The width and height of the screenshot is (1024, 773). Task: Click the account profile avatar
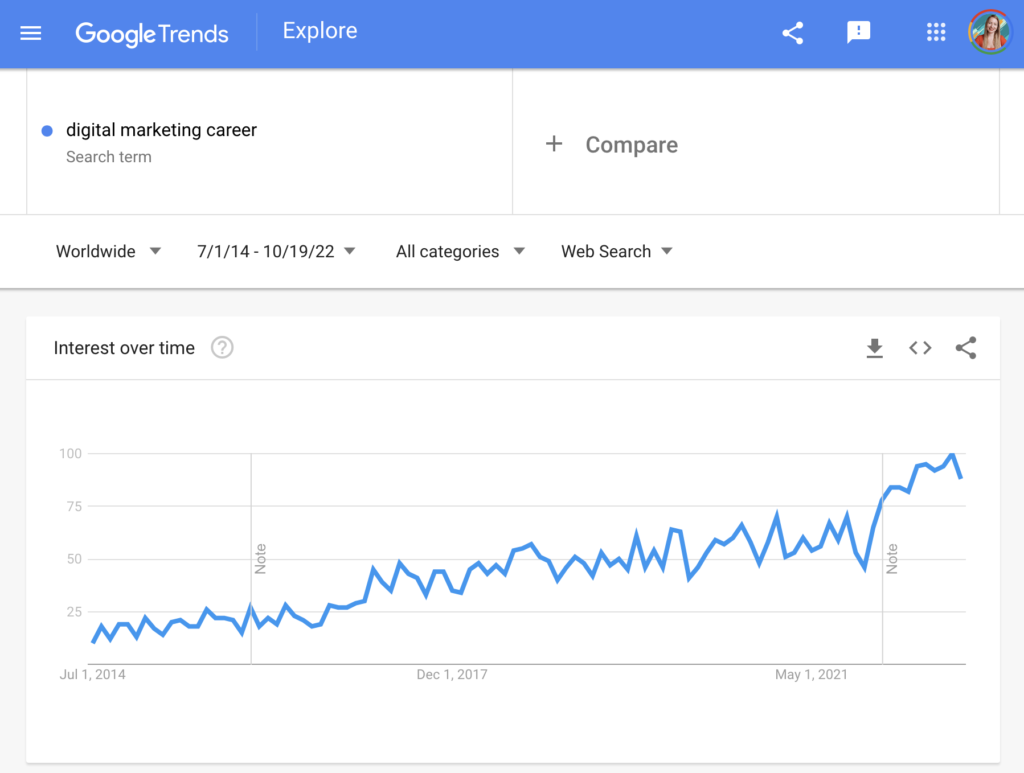(990, 33)
